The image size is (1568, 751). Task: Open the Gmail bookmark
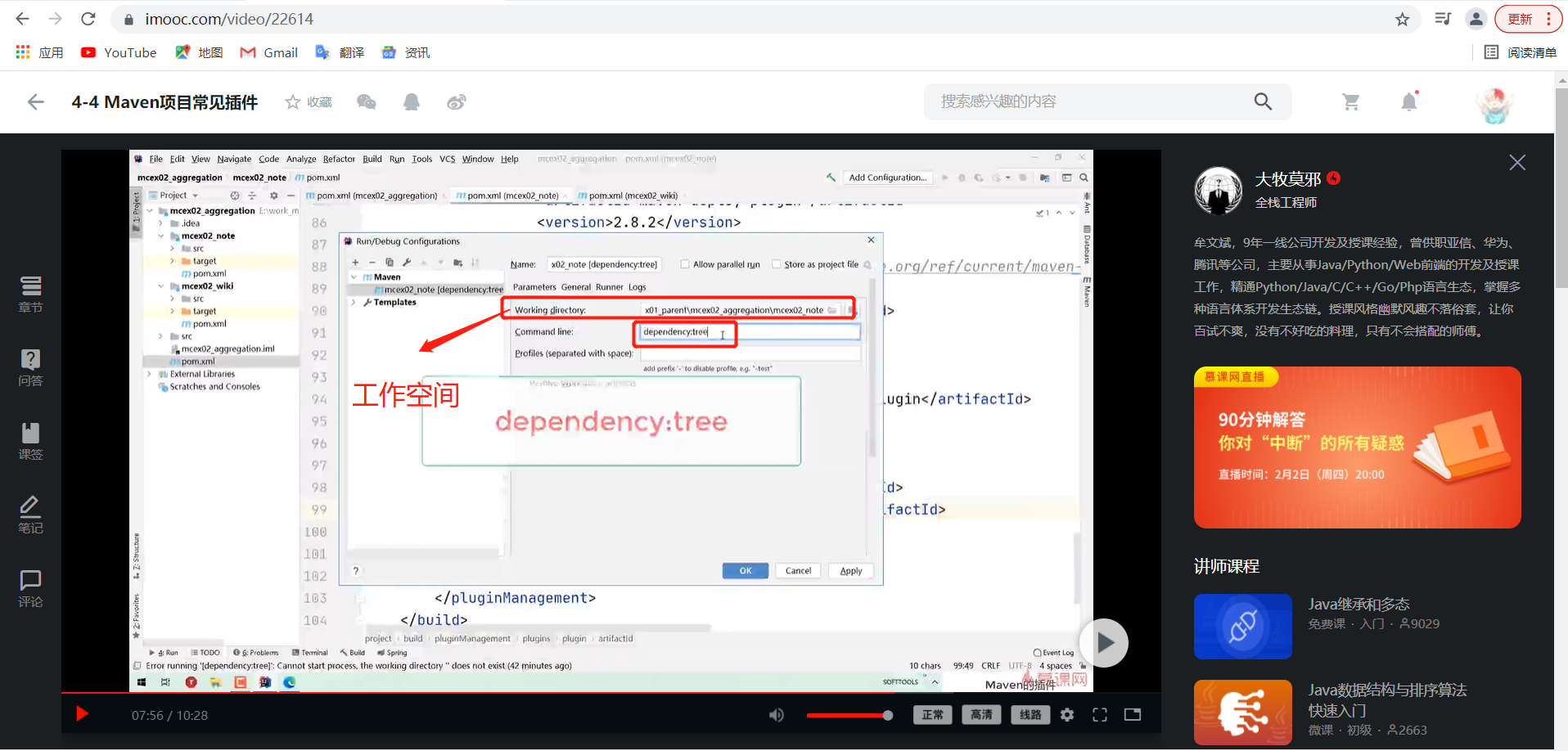pos(268,52)
